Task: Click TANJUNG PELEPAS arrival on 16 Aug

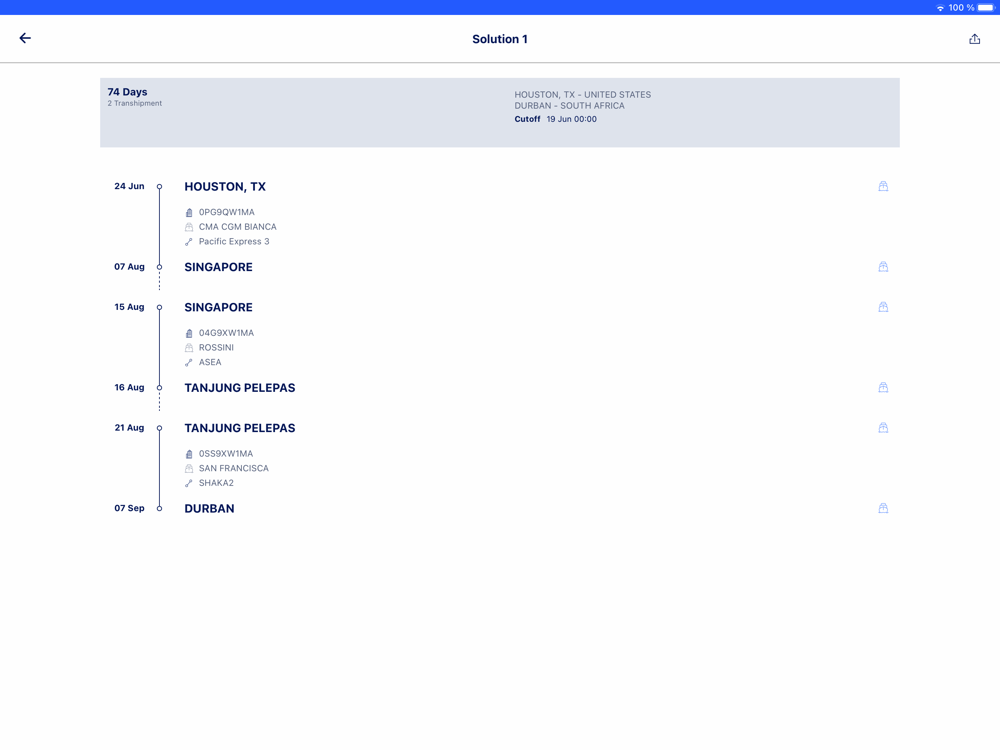Action: pos(240,388)
